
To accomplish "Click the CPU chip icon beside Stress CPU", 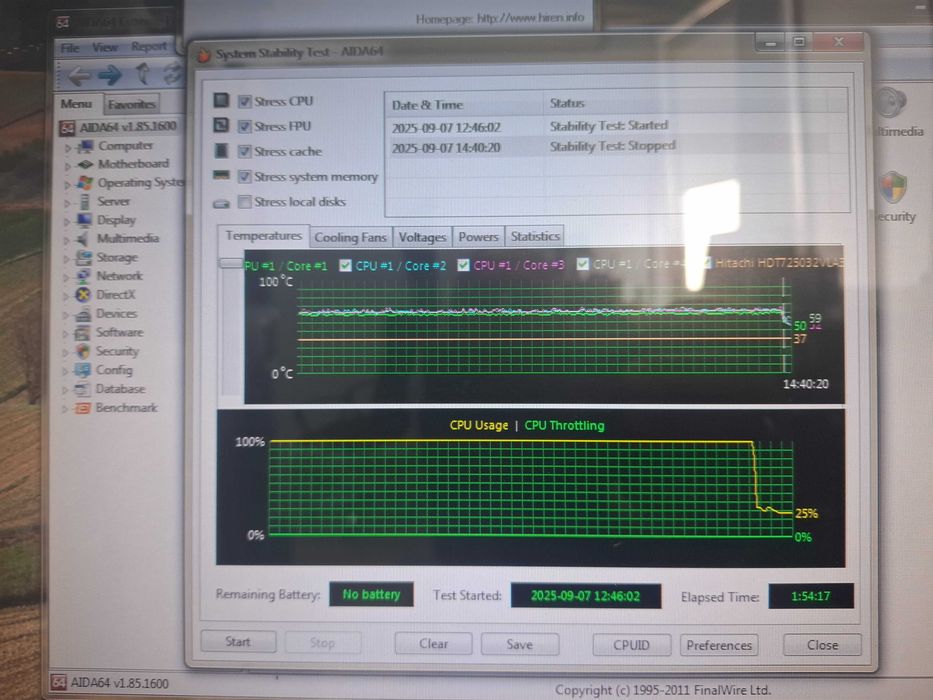I will 221,100.
